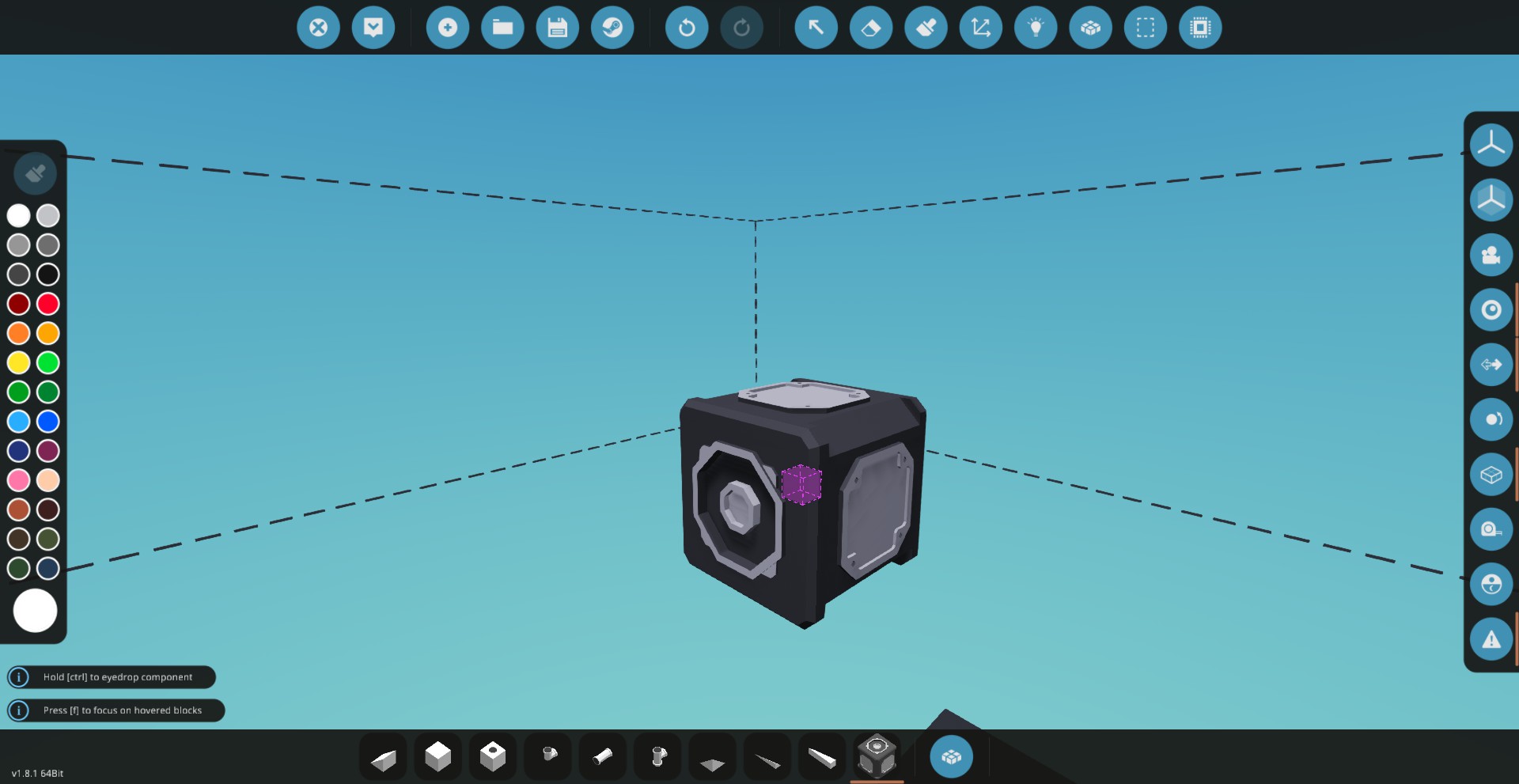Image resolution: width=1519 pixels, height=784 pixels.
Task: Open the Steam Workshop button
Action: 612,28
